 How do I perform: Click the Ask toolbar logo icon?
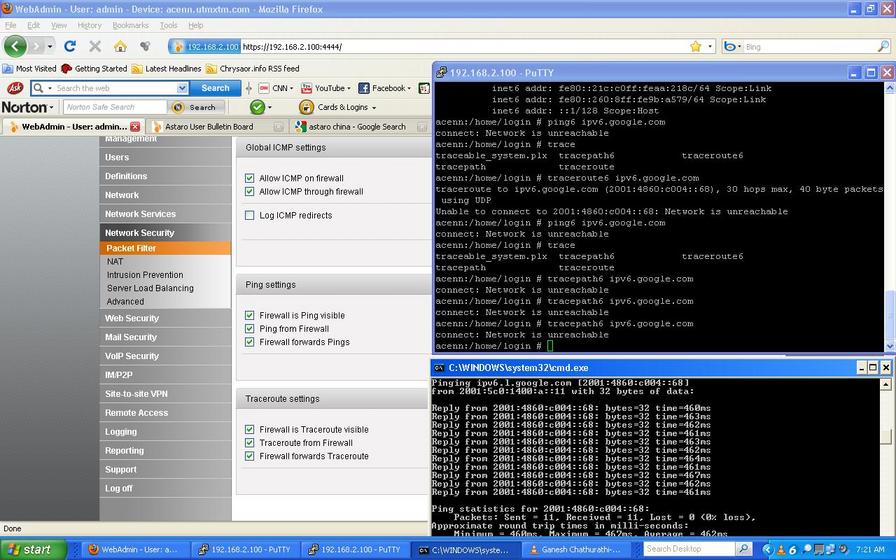tap(15, 88)
